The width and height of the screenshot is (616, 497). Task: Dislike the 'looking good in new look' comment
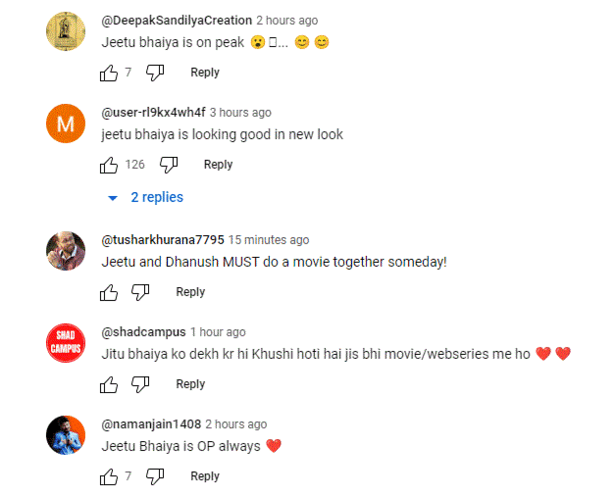(x=169, y=164)
